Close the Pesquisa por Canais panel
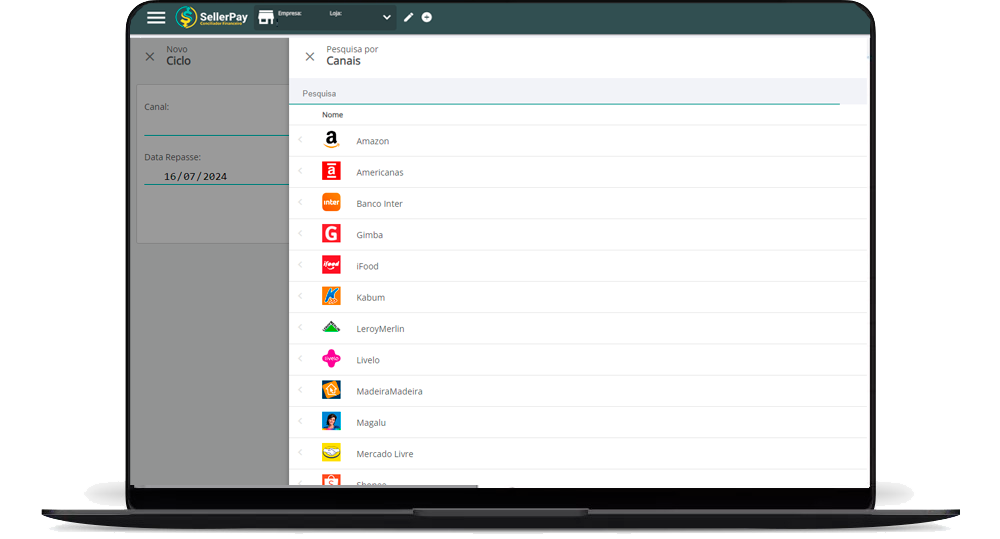Image resolution: width=1000 pixels, height=539 pixels. click(x=310, y=56)
